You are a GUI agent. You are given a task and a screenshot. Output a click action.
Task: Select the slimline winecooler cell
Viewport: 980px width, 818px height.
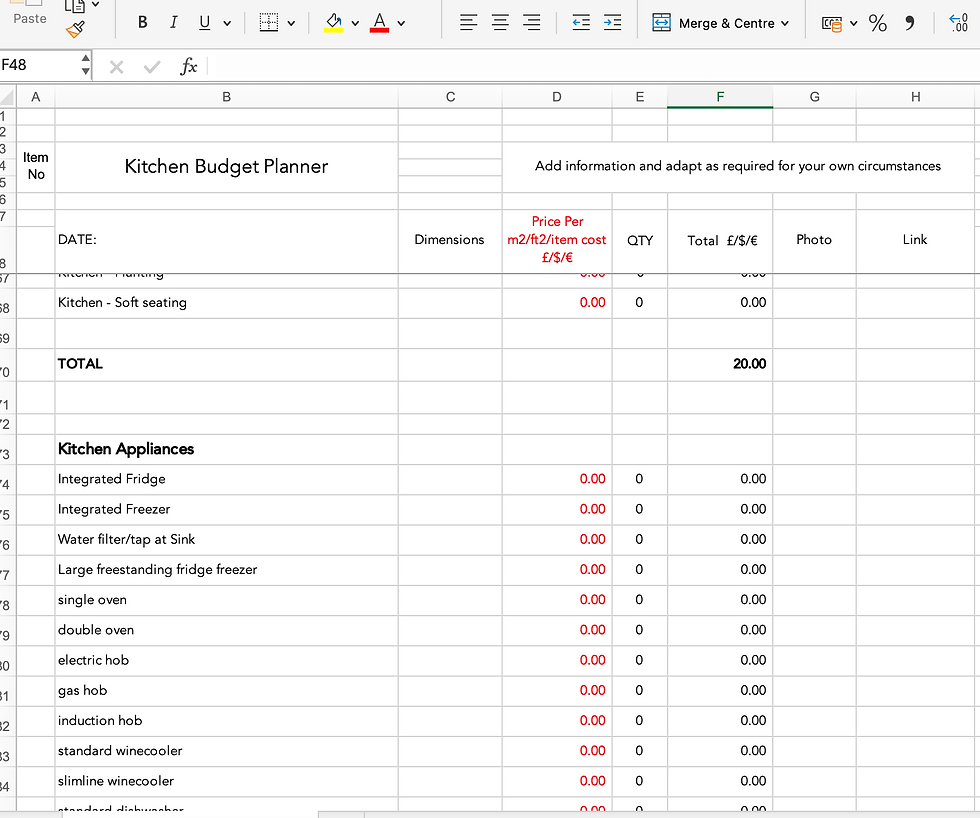226,781
